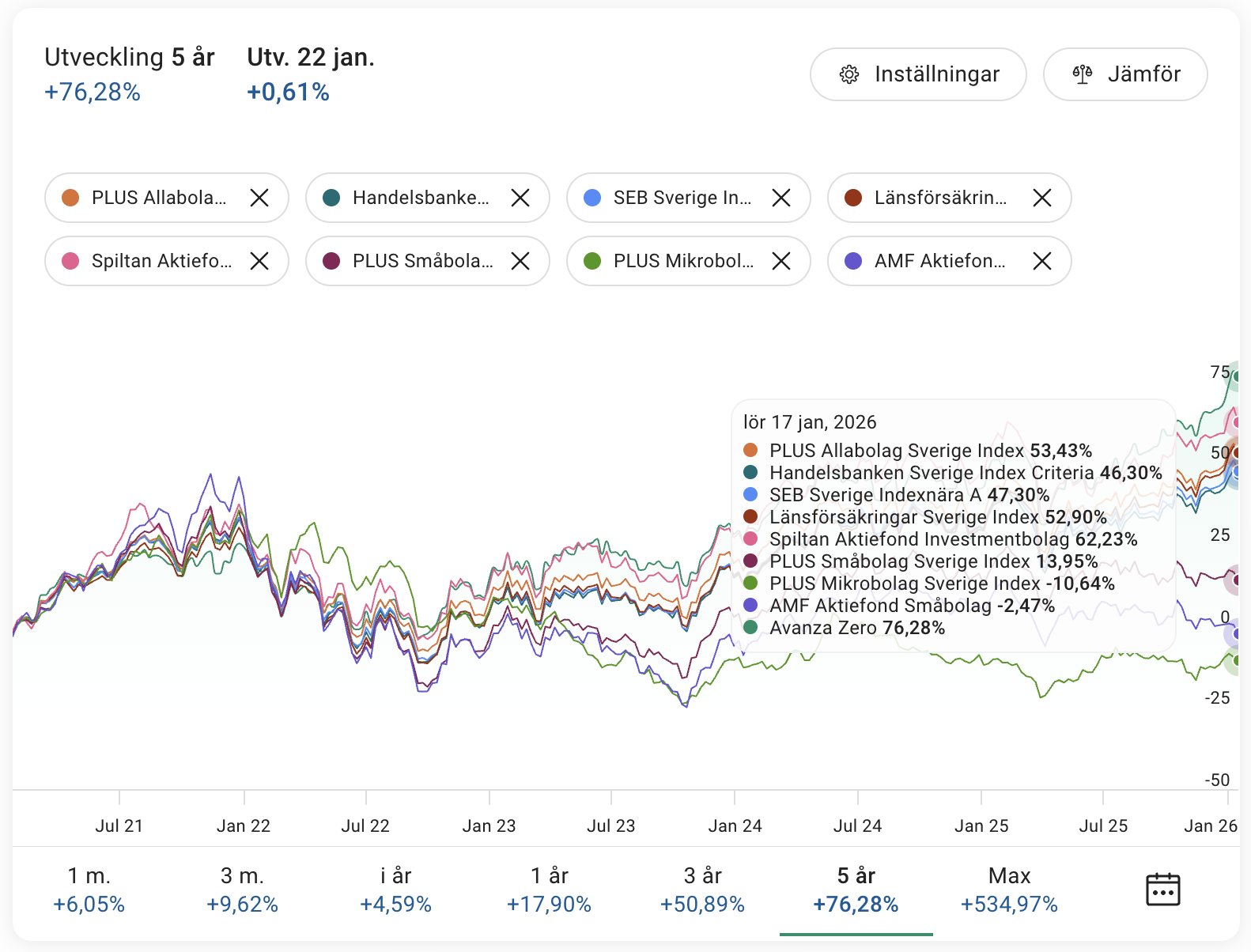Image resolution: width=1251 pixels, height=952 pixels.
Task: Select the Max time range
Action: 1009,890
